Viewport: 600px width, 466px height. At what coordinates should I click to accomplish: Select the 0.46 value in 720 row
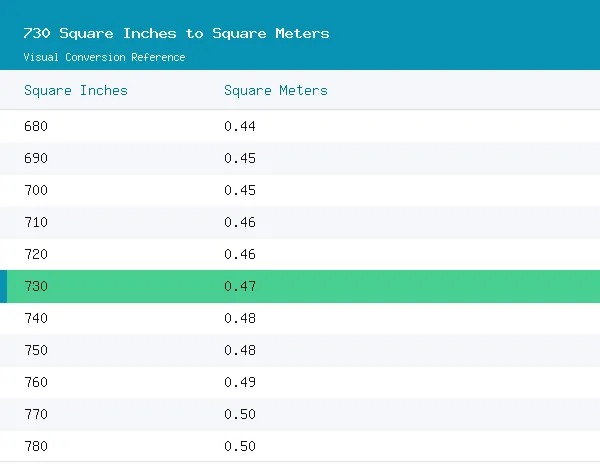coord(240,254)
